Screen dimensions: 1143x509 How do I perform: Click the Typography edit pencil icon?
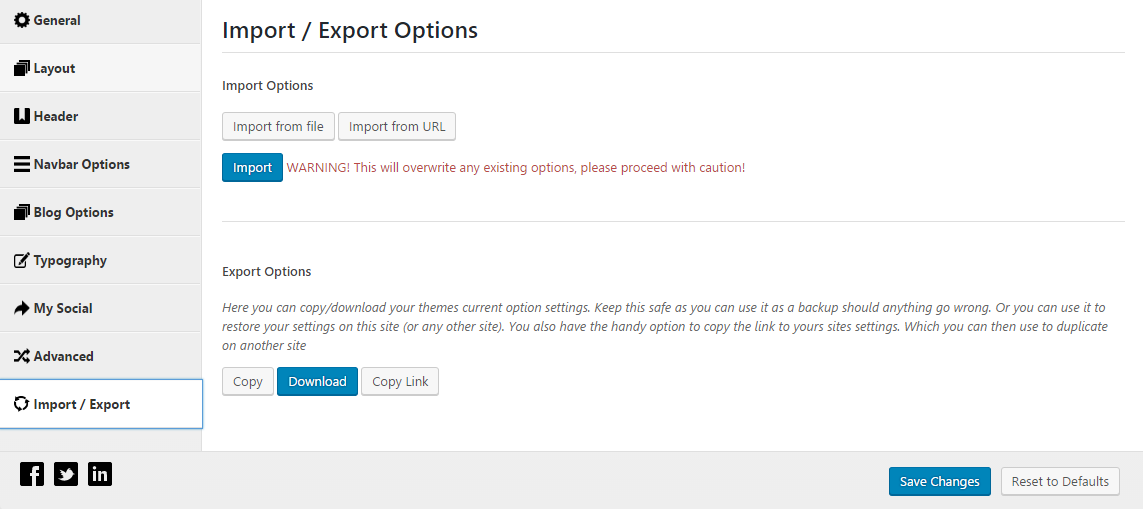coord(21,260)
